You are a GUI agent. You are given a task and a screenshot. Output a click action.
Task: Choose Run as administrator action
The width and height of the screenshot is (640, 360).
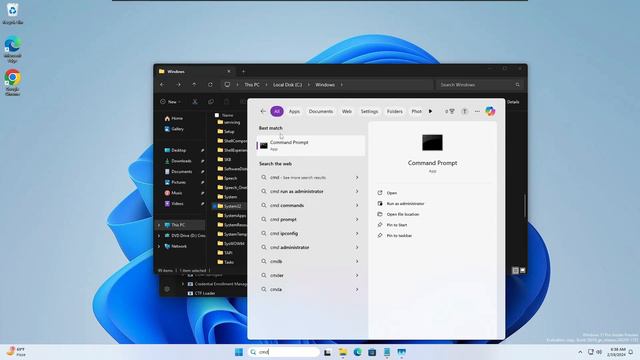pyautogui.click(x=405, y=203)
